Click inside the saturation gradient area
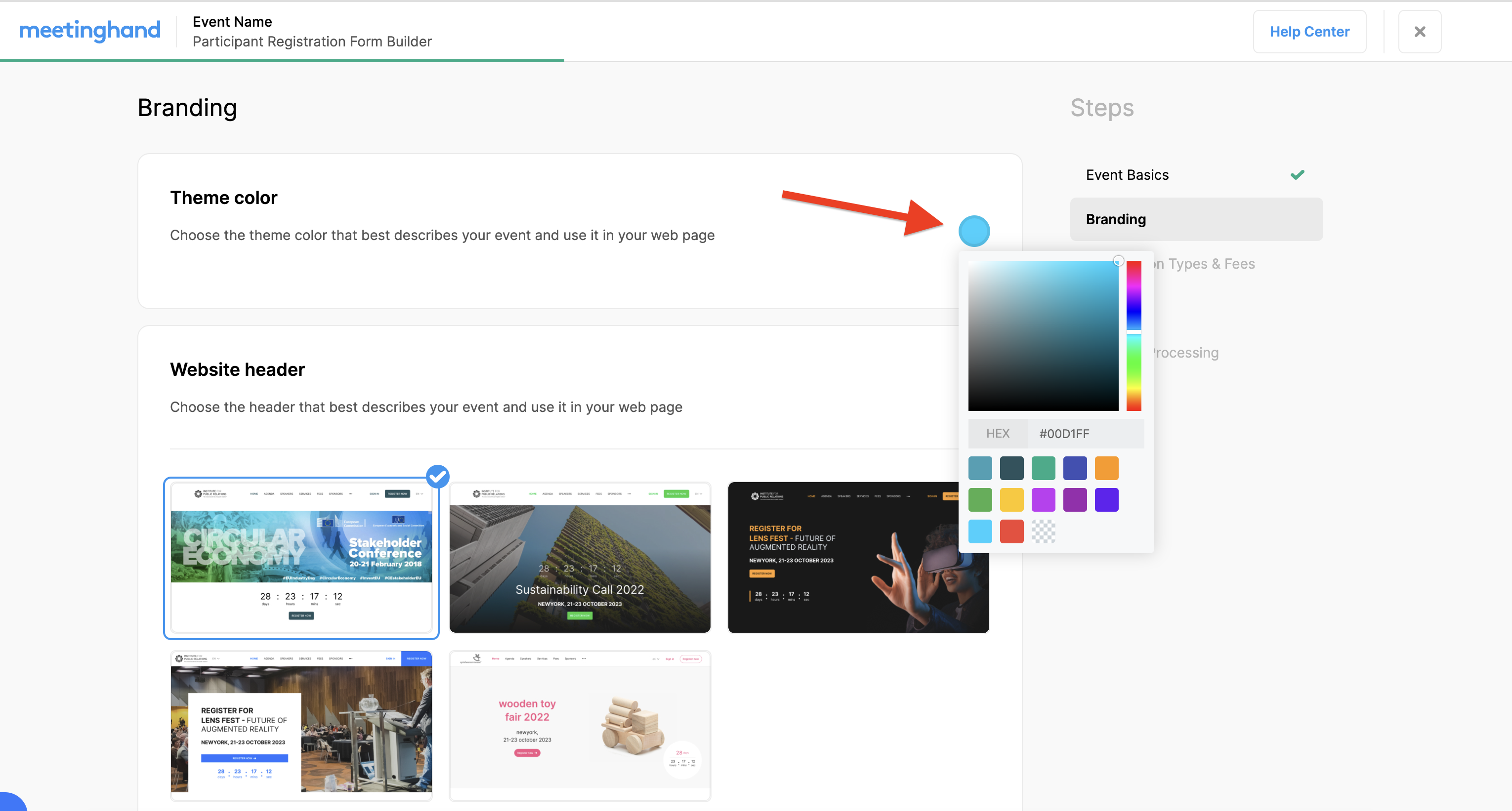 click(1043, 335)
